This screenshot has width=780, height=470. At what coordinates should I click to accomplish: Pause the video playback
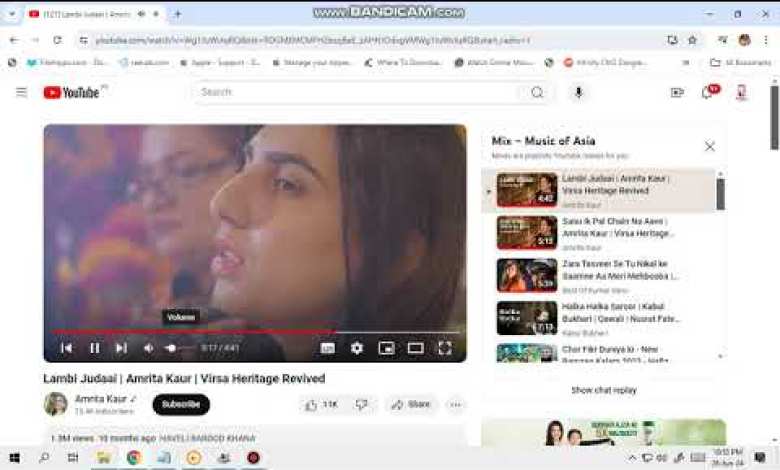(x=94, y=348)
